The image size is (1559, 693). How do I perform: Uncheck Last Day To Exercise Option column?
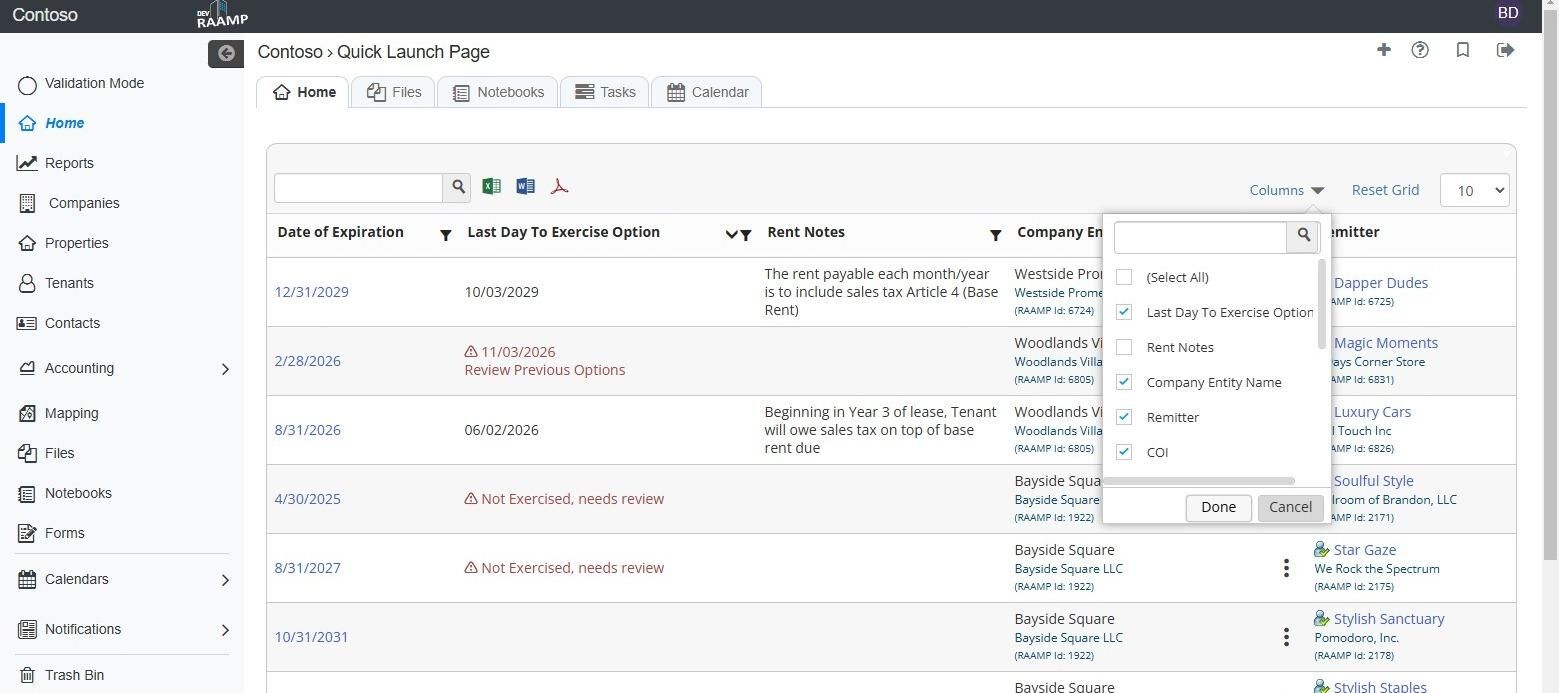1124,312
